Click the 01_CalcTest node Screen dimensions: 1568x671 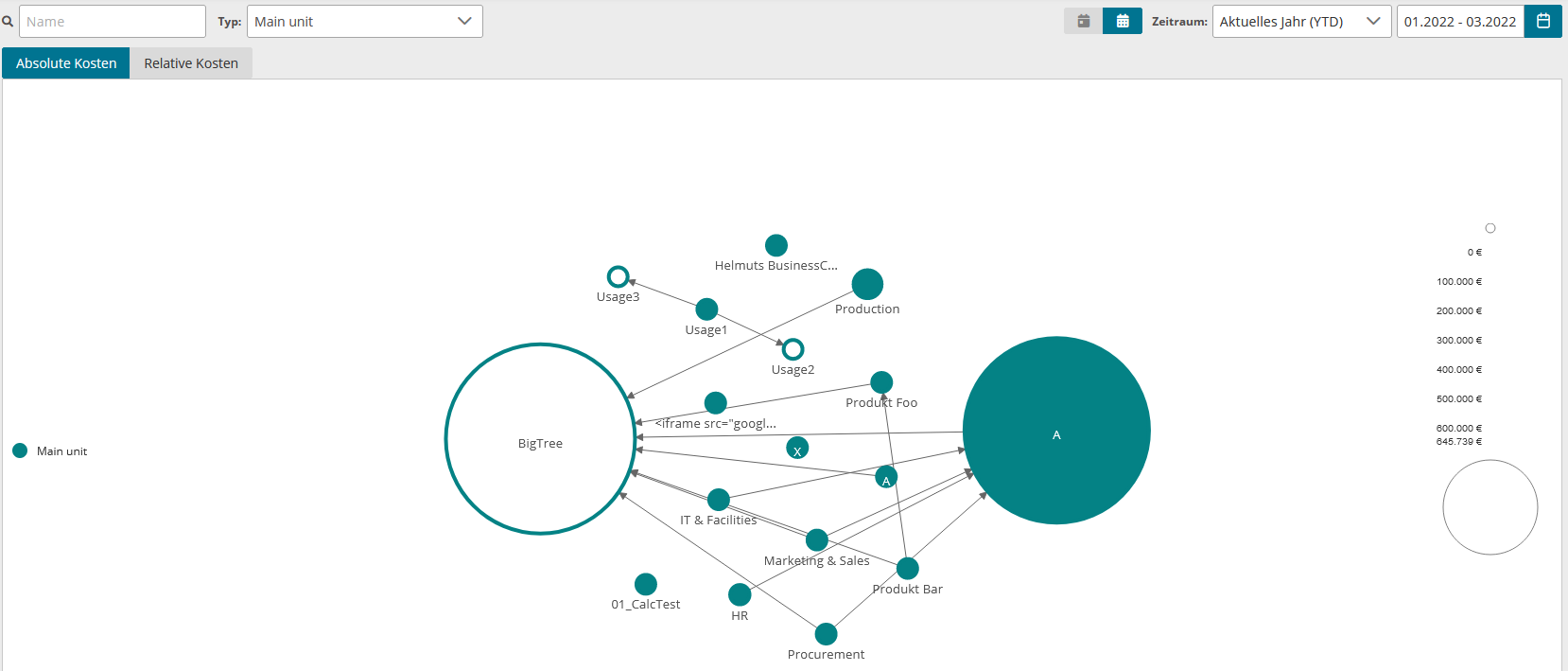pyautogui.click(x=646, y=584)
